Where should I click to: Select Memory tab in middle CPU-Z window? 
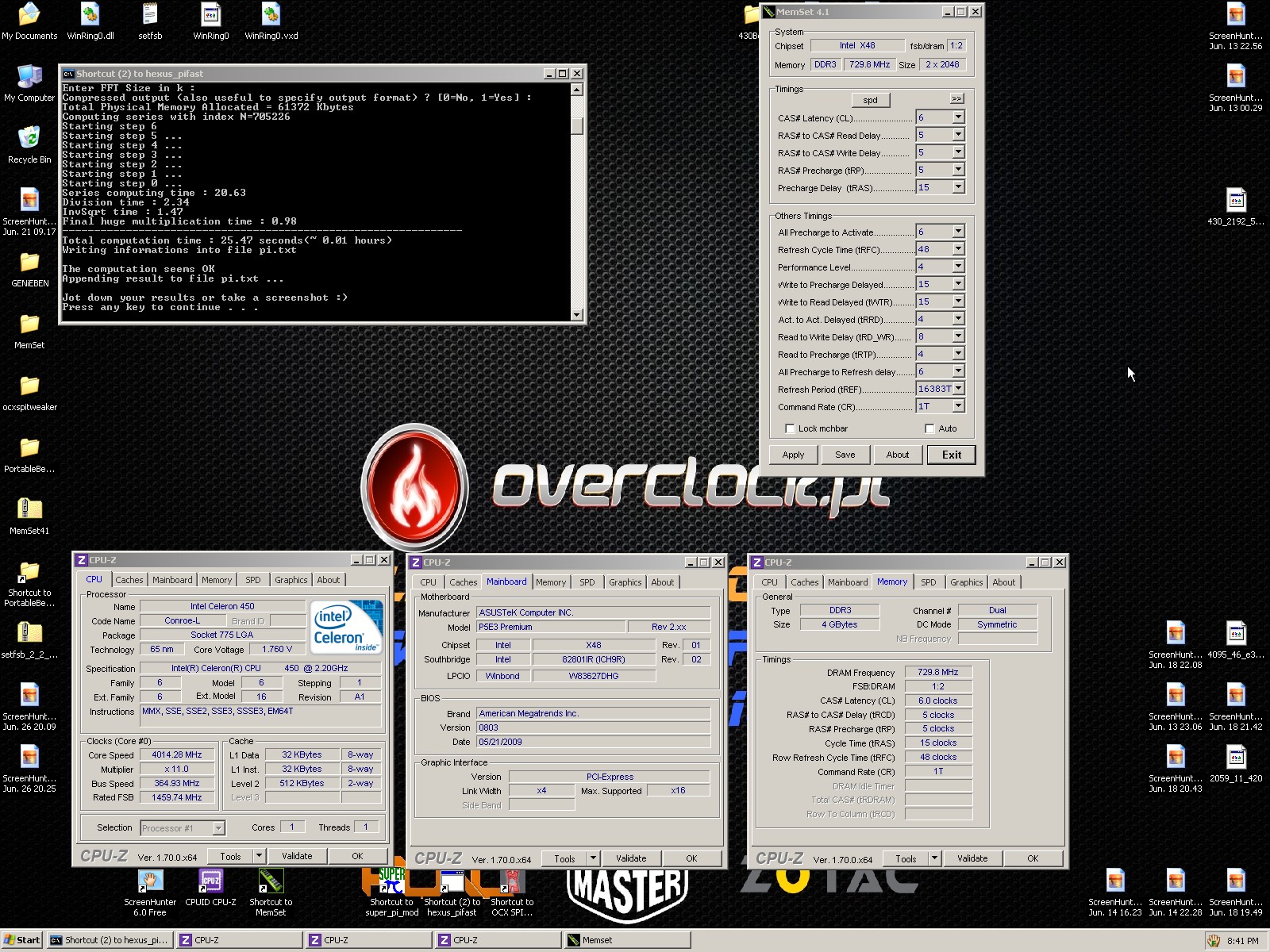pyautogui.click(x=551, y=582)
